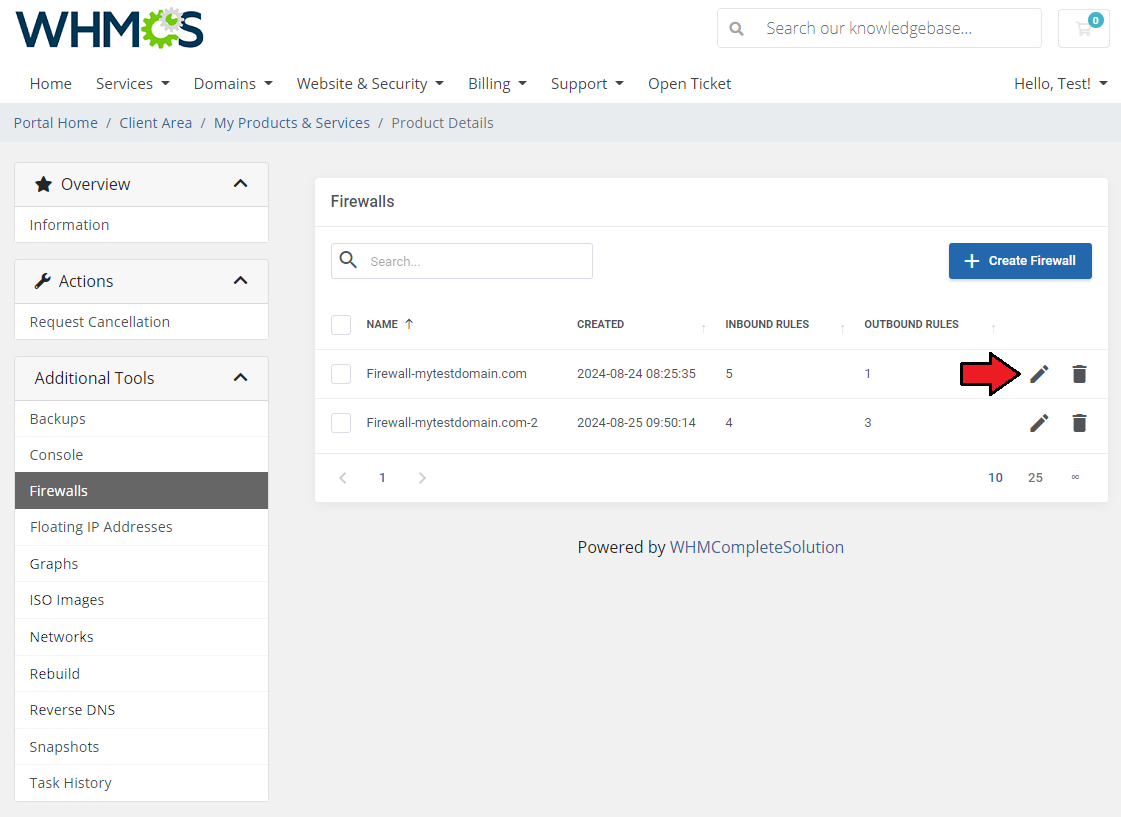This screenshot has width=1121, height=817.
Task: Show 25 entries per page
Action: click(1035, 477)
